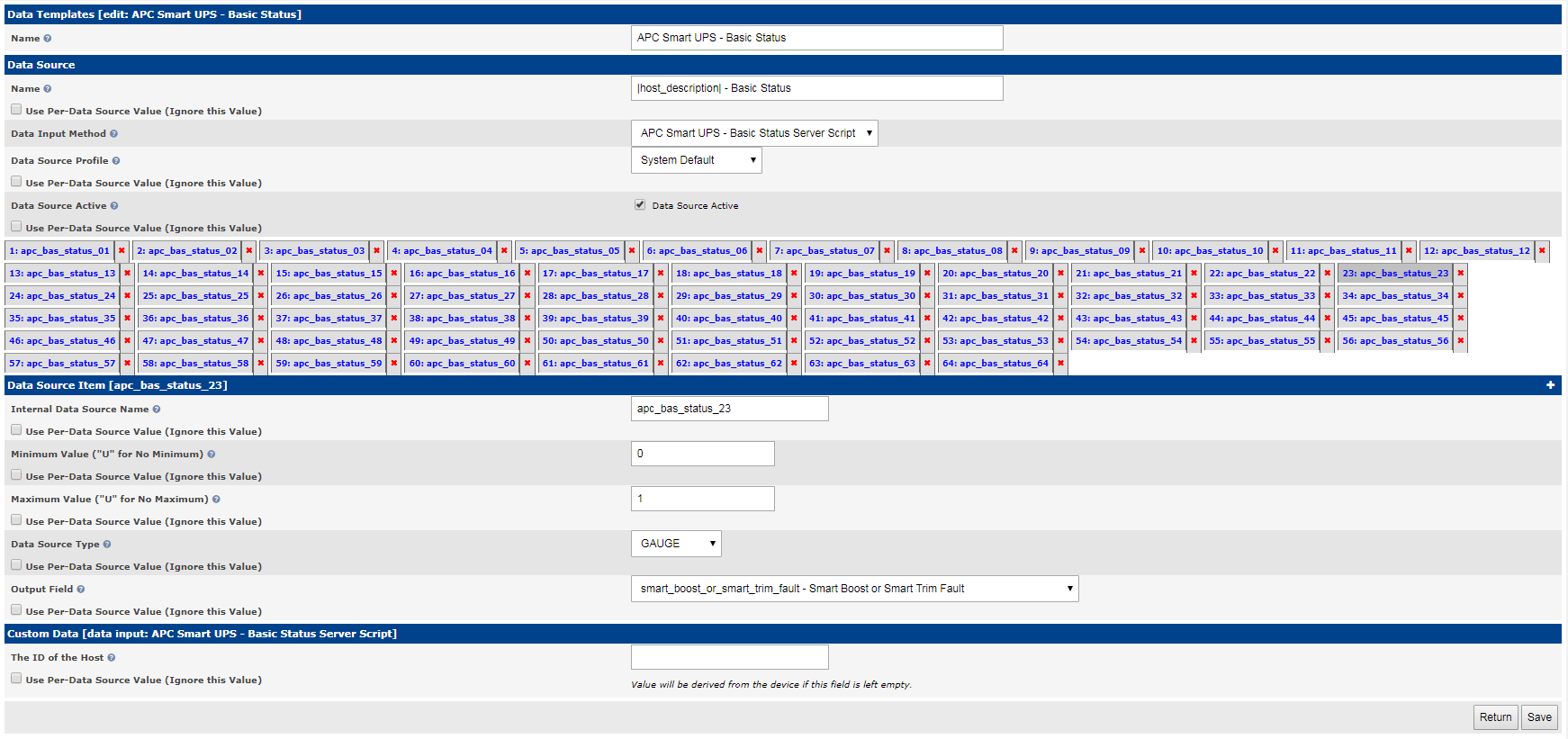Show help for Output Field
The width and height of the screenshot is (1568, 739).
81,590
